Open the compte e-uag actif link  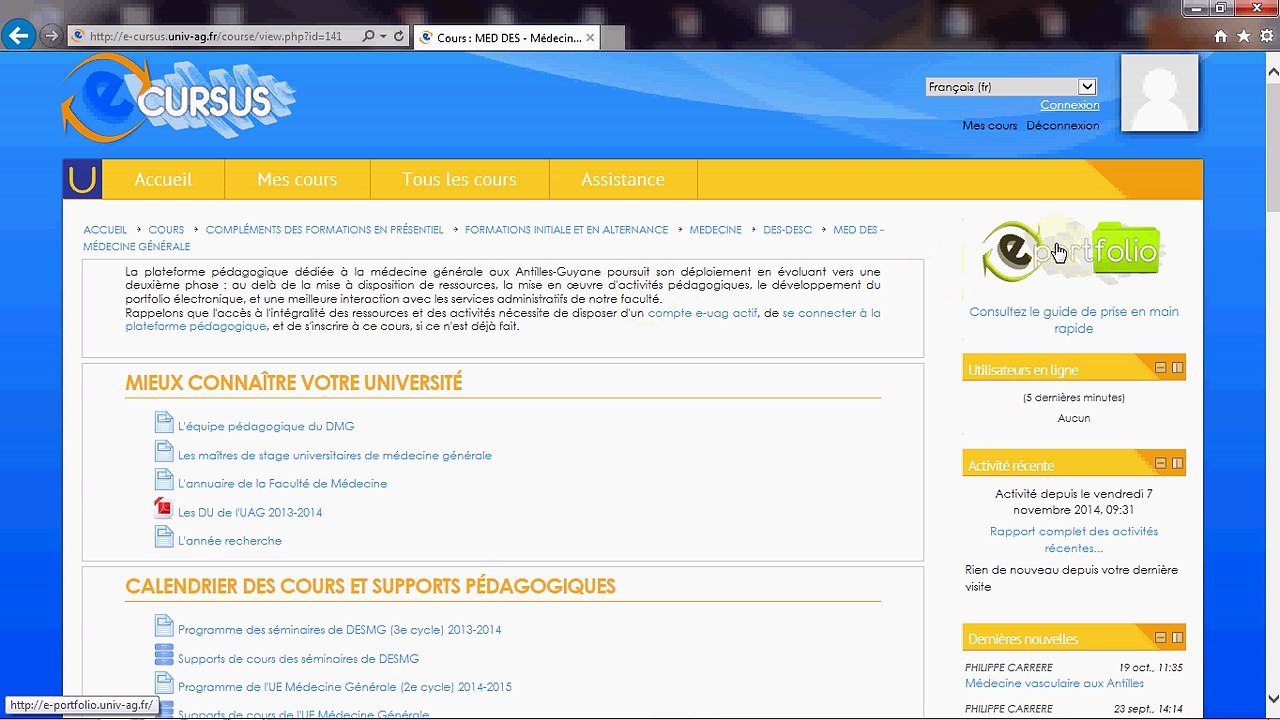[703, 313]
